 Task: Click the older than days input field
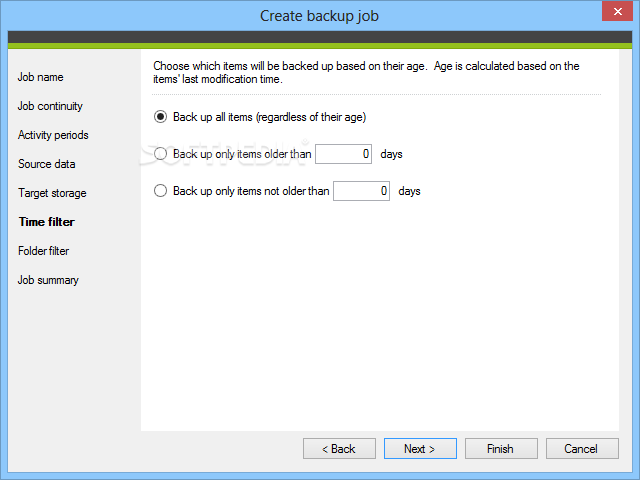(343, 154)
